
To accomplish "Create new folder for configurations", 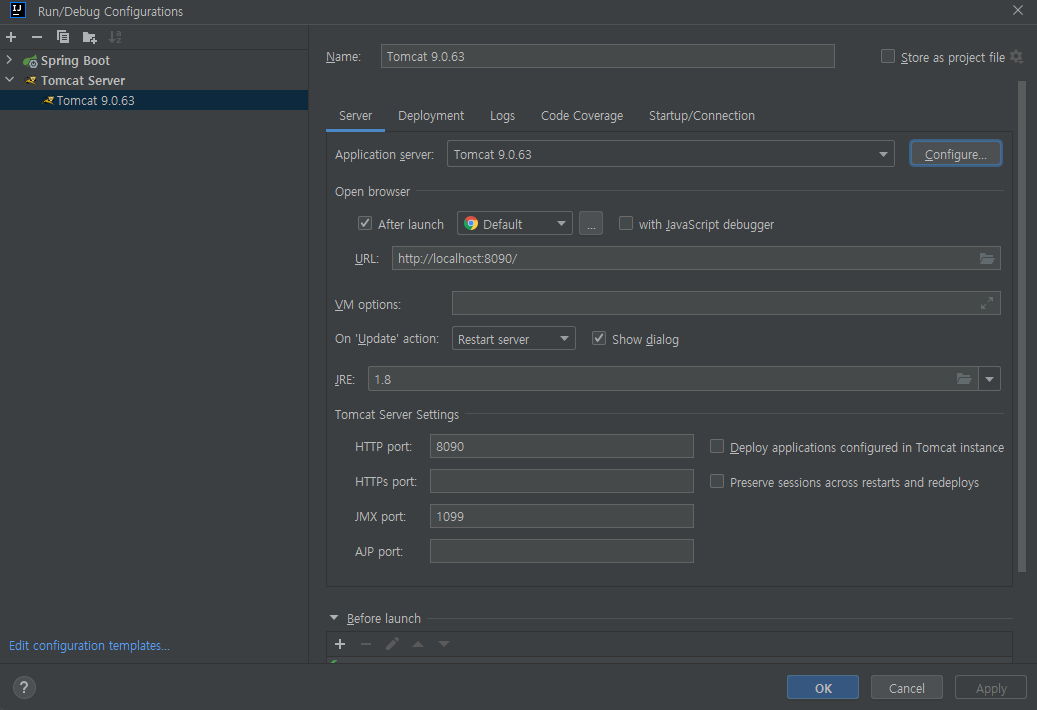I will coord(89,38).
